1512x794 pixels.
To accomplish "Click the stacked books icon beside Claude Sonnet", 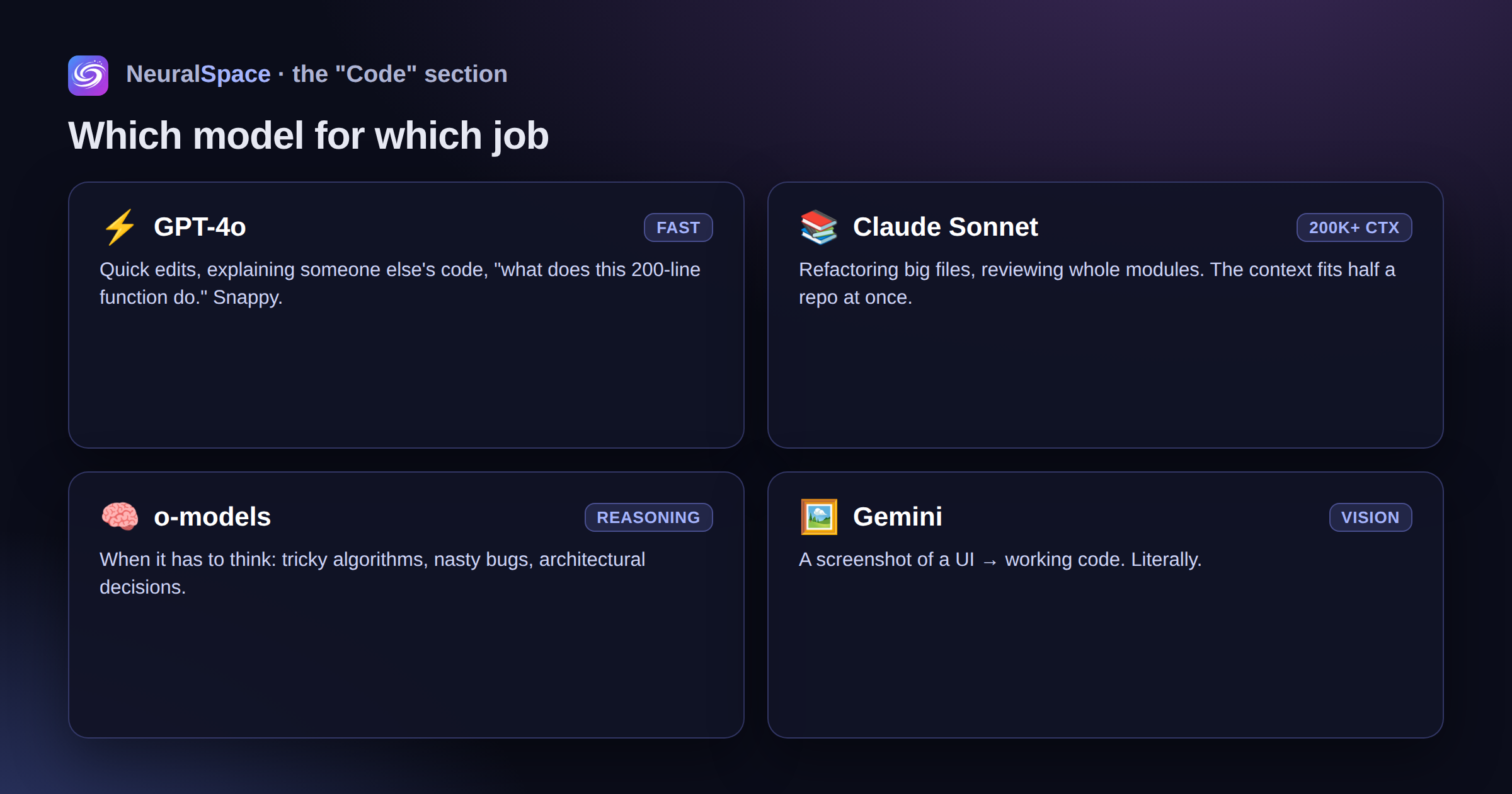I will 819,227.
